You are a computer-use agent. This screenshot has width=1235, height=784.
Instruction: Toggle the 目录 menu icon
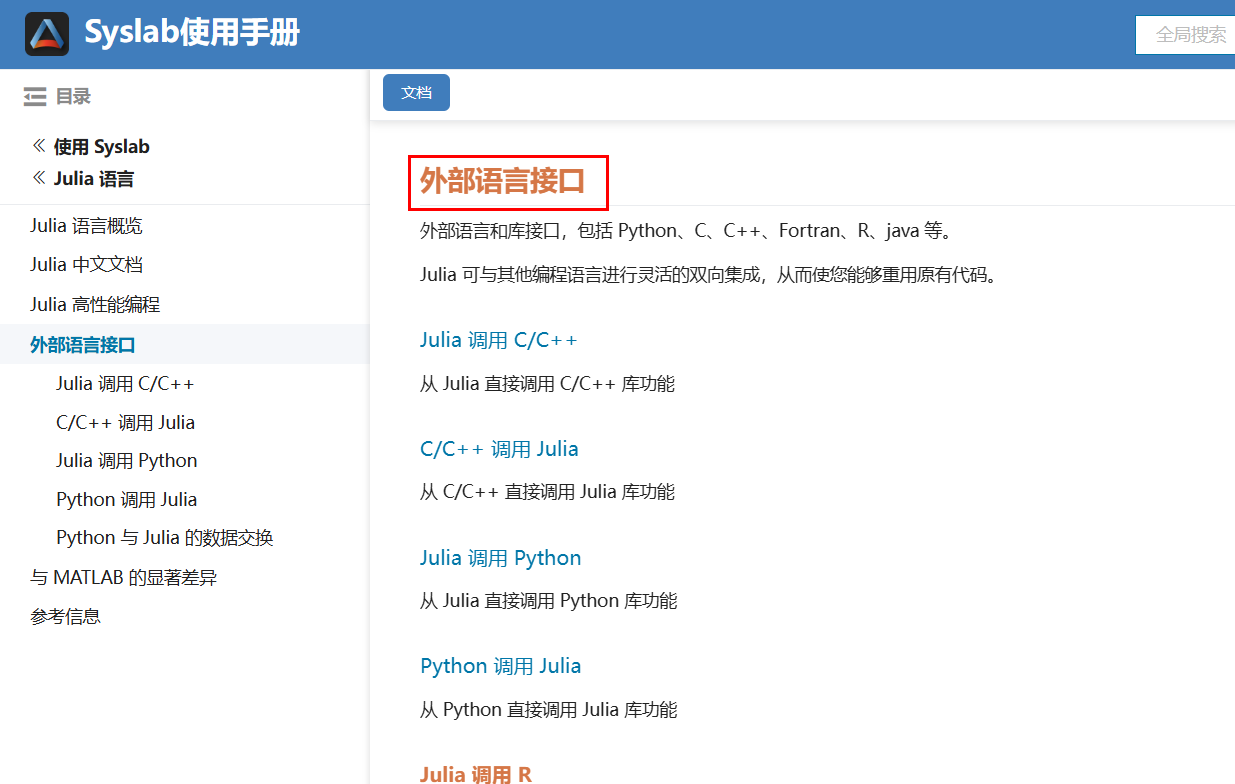coord(35,96)
